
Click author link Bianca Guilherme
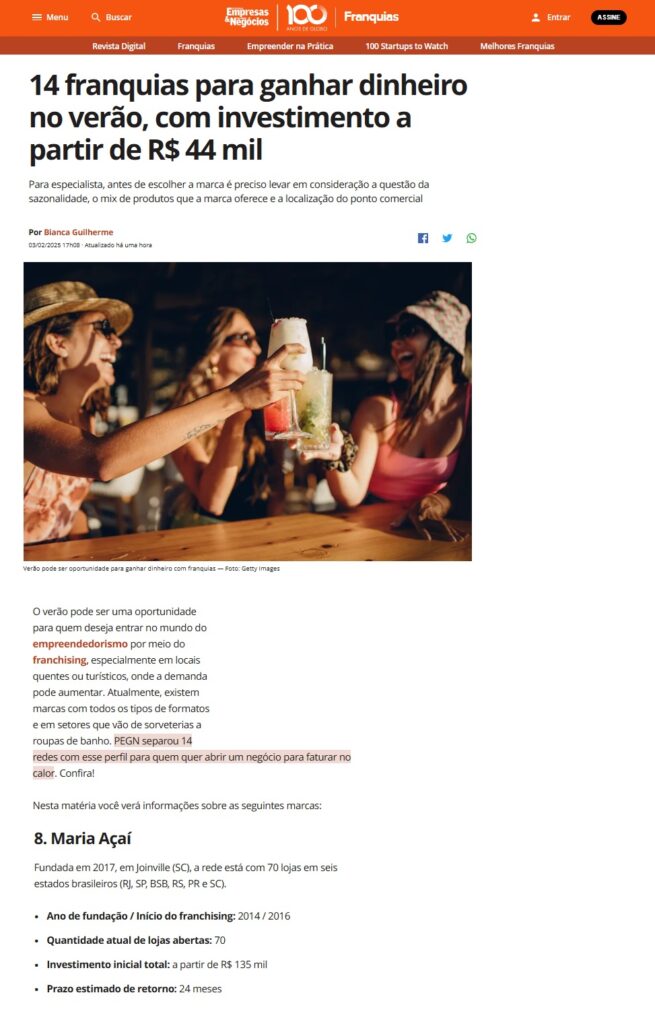click(x=78, y=232)
